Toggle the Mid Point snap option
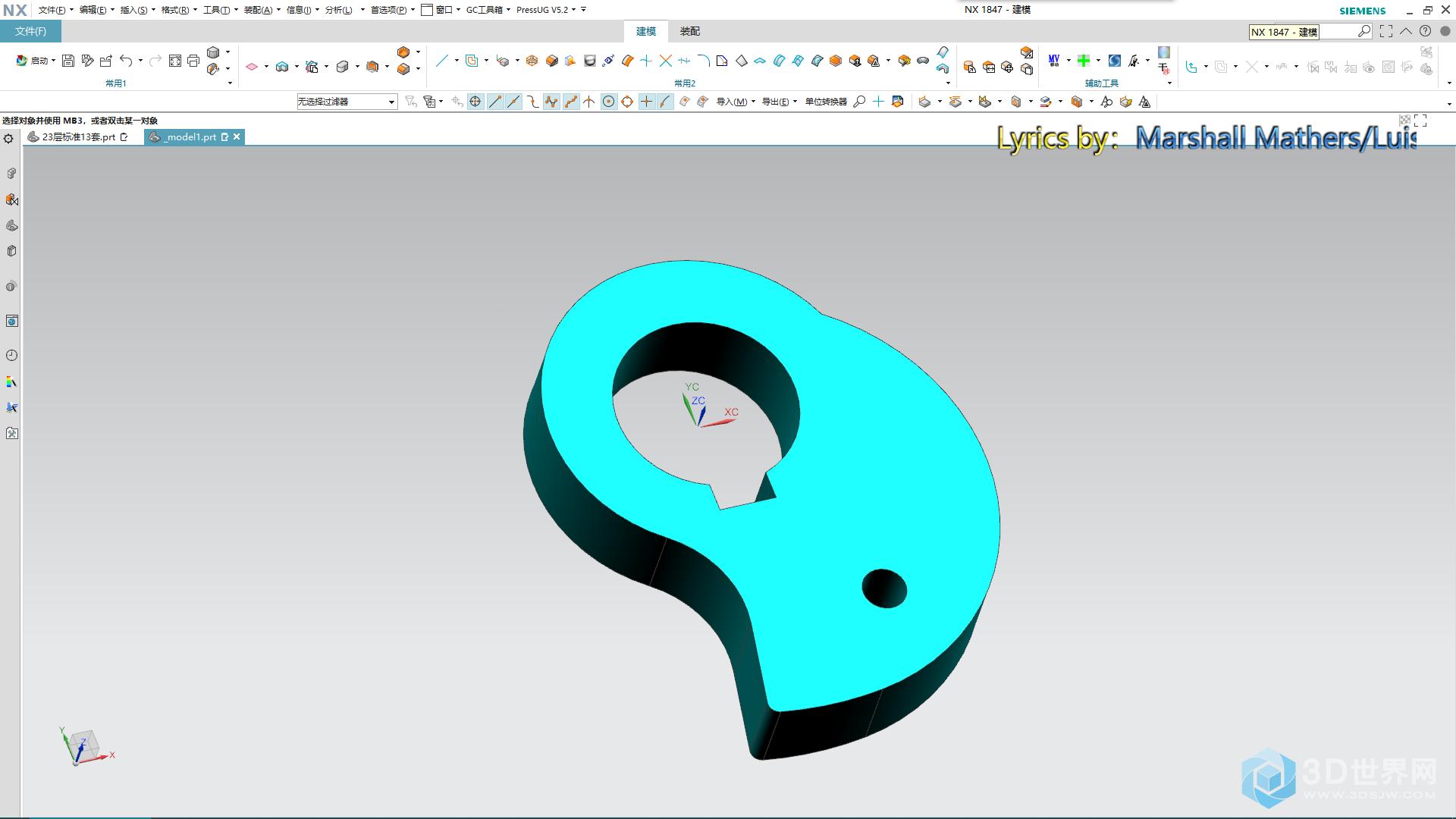 click(x=513, y=102)
